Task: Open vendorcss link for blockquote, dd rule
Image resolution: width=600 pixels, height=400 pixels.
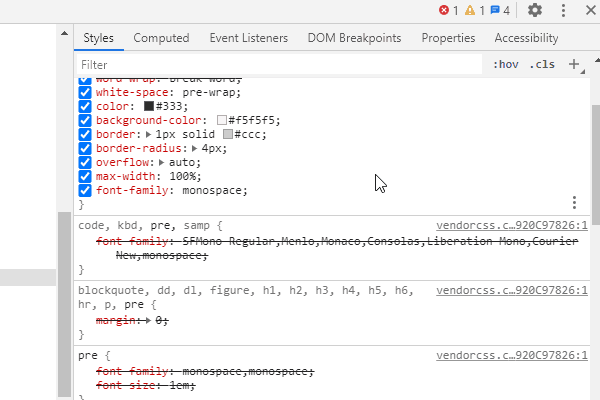Action: coord(512,291)
